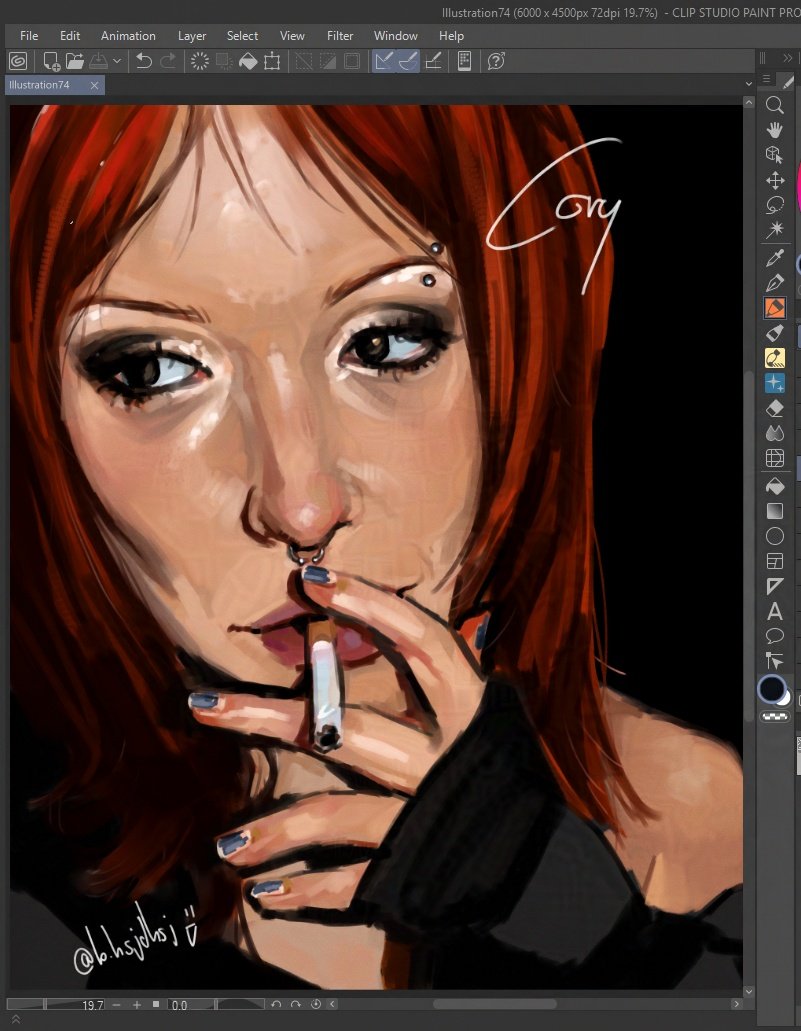The width and height of the screenshot is (801, 1031).
Task: Select the Eraser tool
Action: 775,408
